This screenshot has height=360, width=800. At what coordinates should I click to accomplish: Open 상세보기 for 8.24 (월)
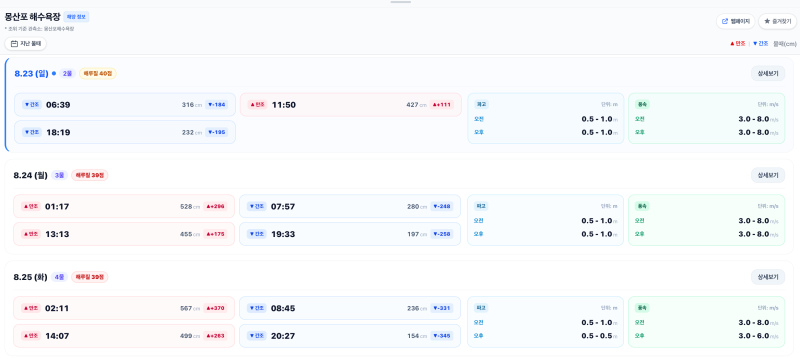[768, 175]
